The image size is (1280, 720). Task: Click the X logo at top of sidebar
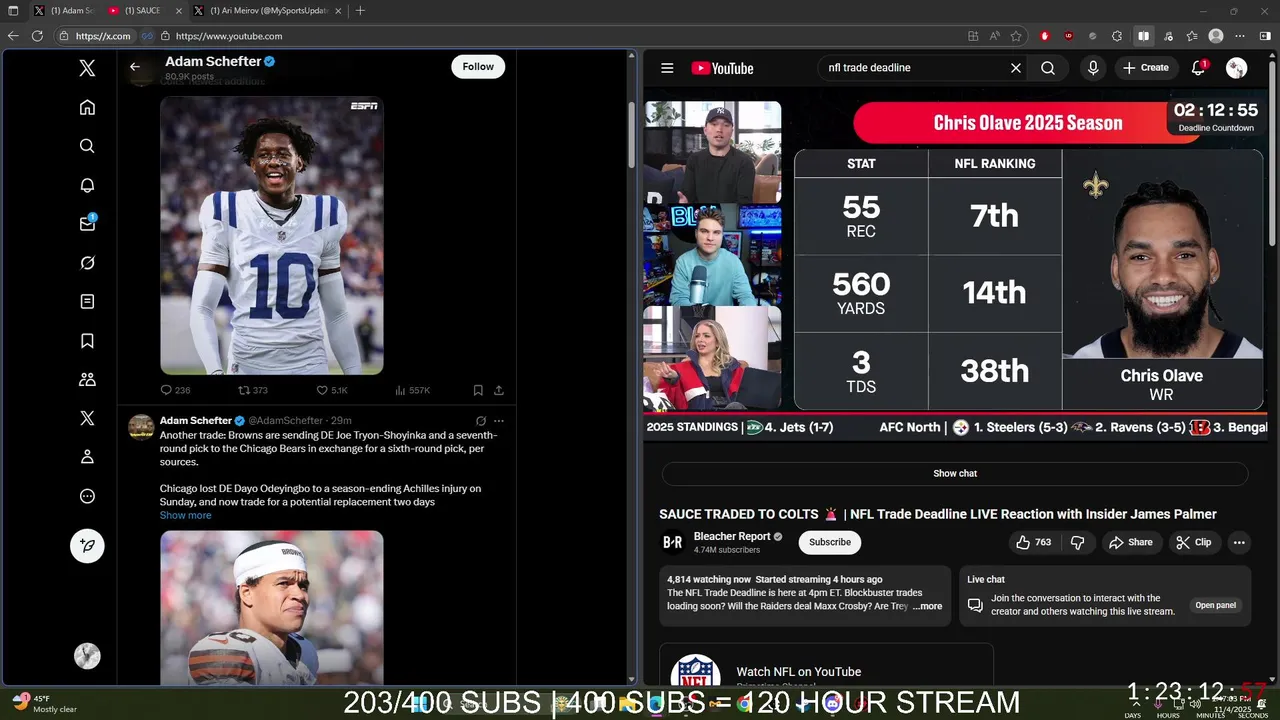87,68
